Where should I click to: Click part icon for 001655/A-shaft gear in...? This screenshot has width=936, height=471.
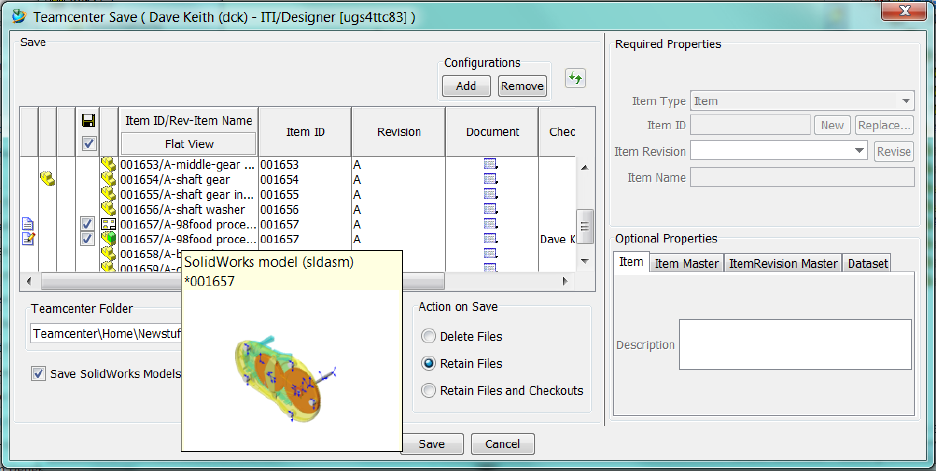pos(108,194)
